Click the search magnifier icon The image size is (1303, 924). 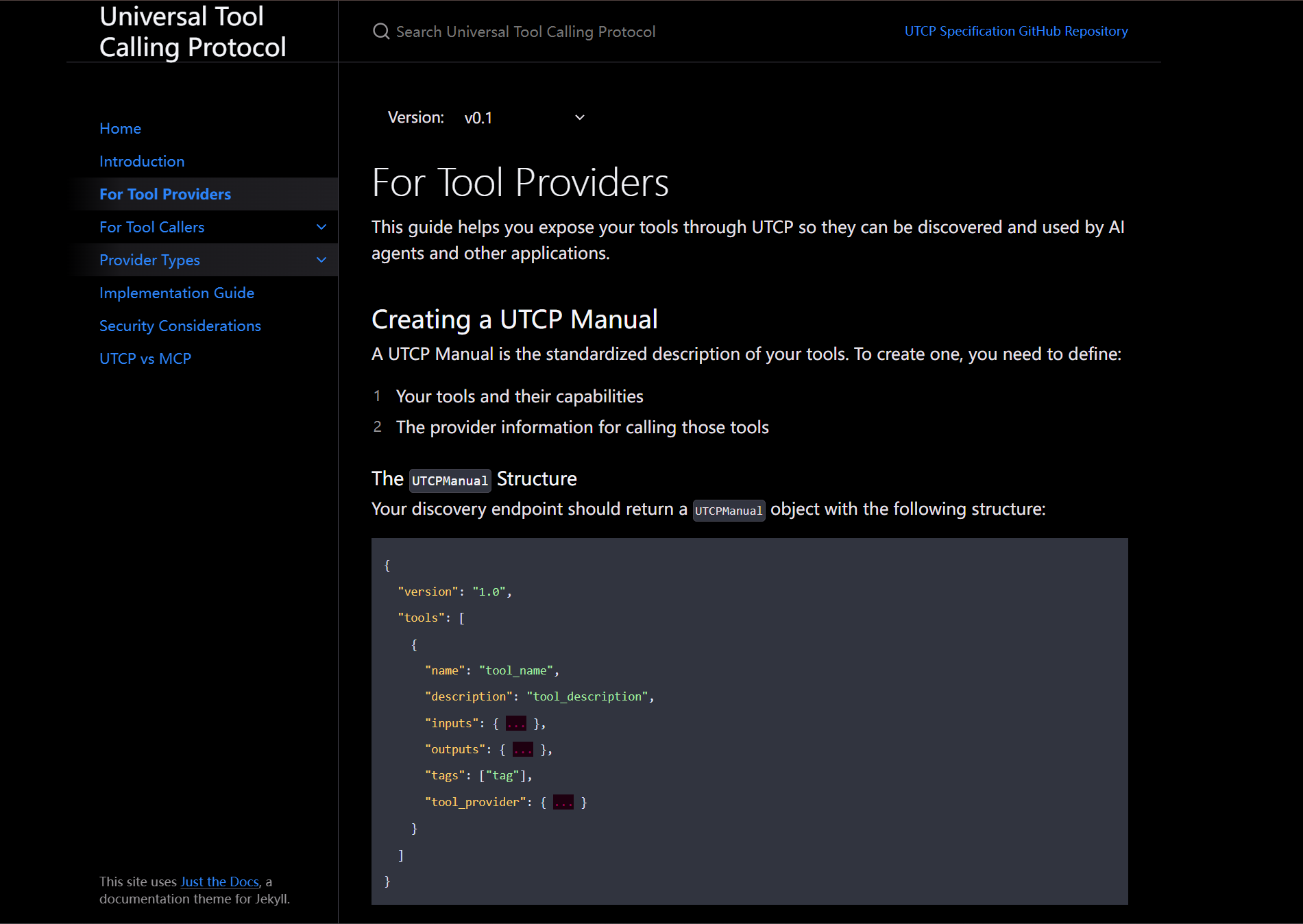[380, 32]
